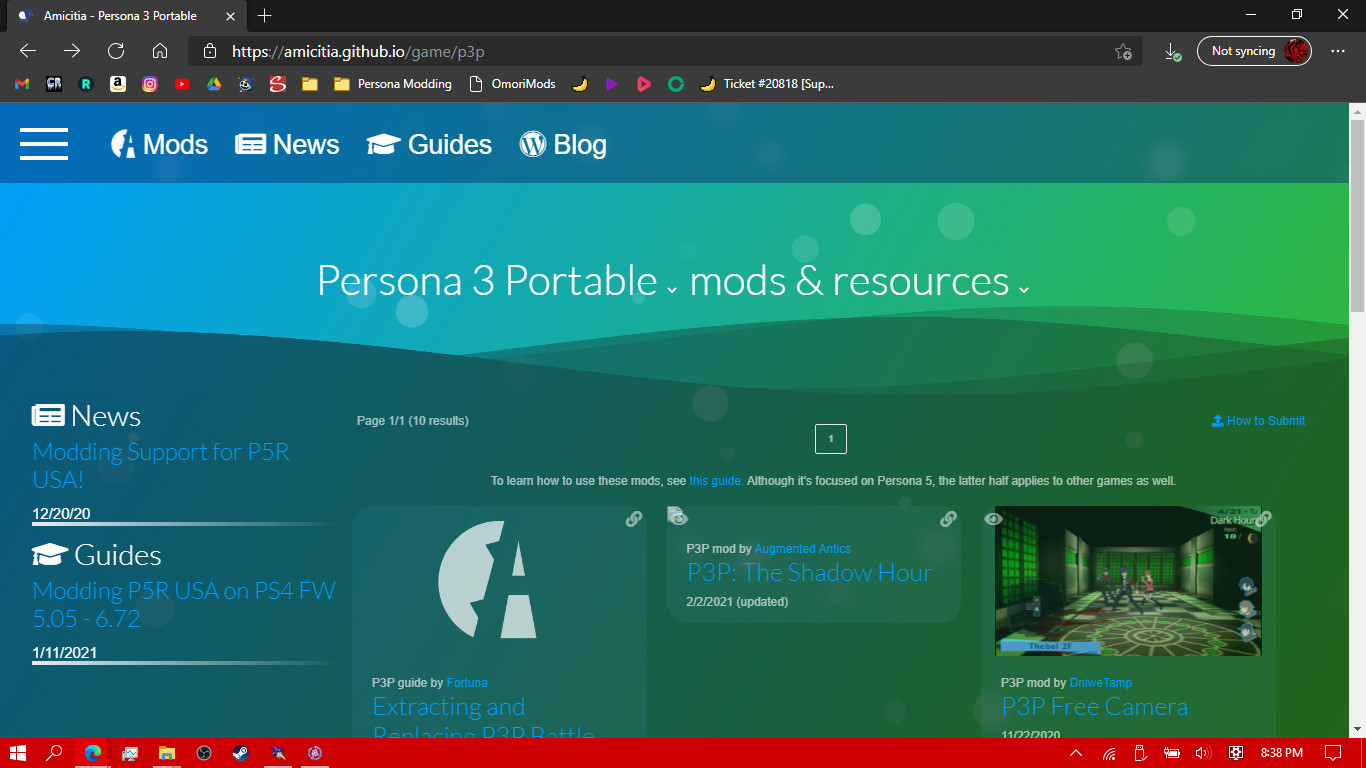1366x768 pixels.
Task: Open the 'this guide' link
Action: pyautogui.click(x=715, y=481)
